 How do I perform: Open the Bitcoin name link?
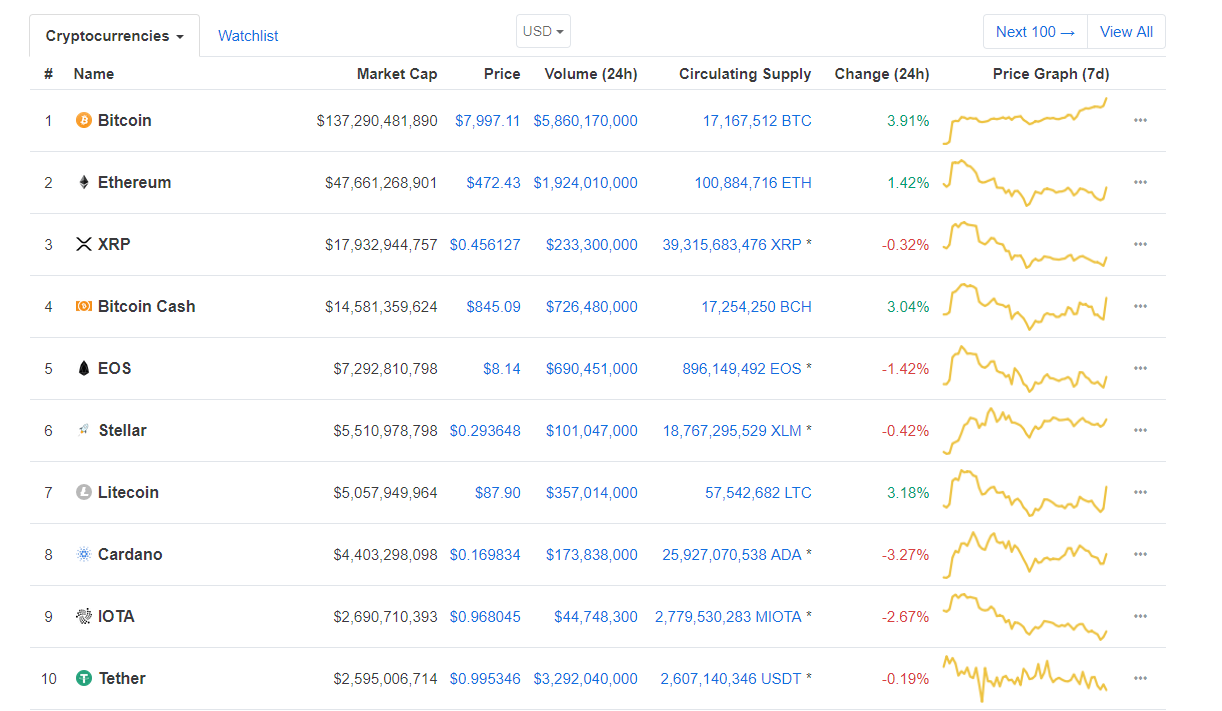125,120
